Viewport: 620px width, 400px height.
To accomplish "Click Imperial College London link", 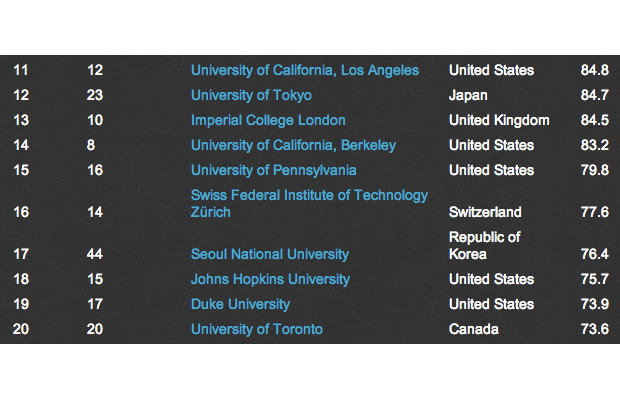I will [268, 121].
